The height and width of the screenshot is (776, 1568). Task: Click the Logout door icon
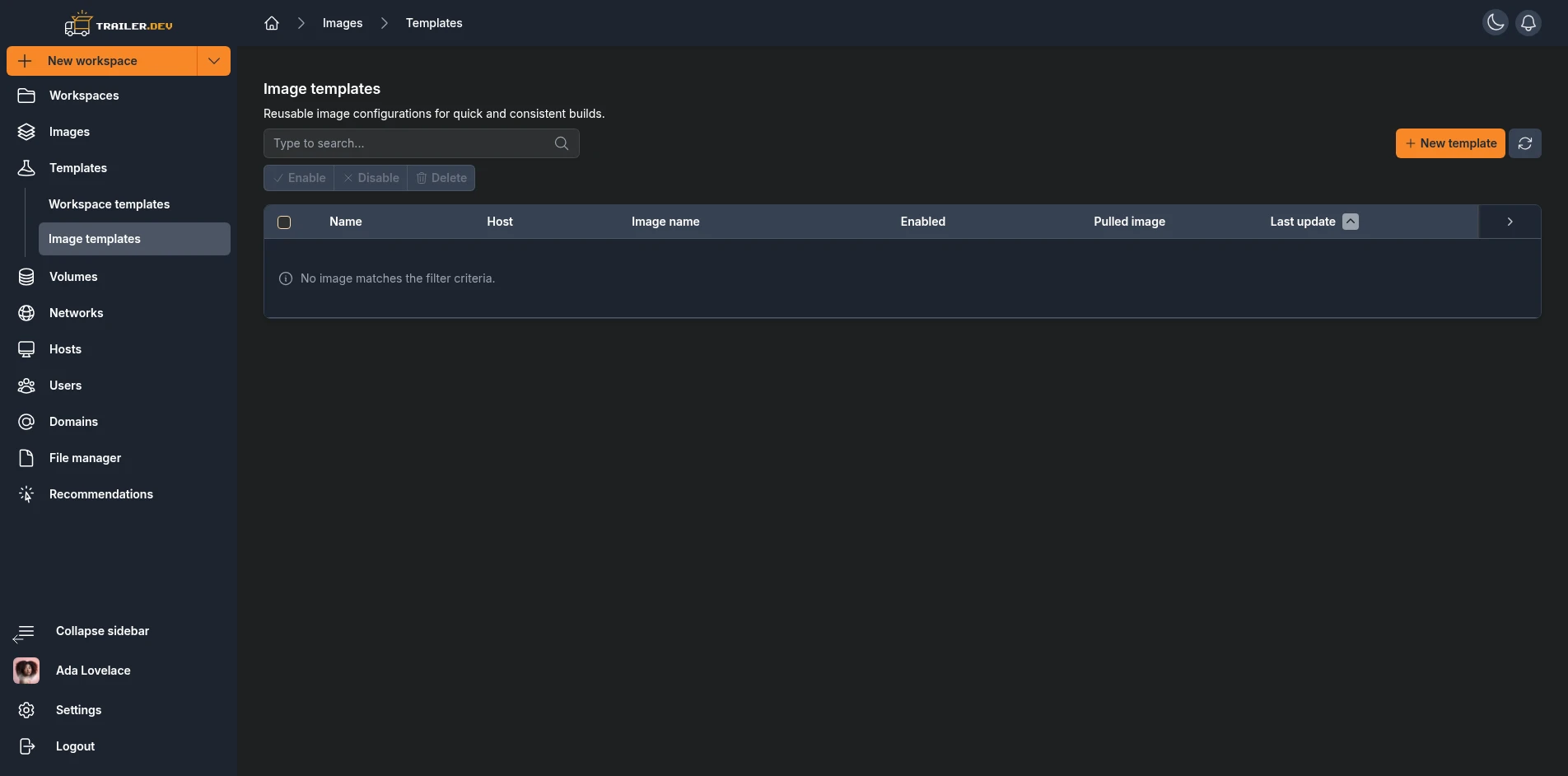(26, 746)
